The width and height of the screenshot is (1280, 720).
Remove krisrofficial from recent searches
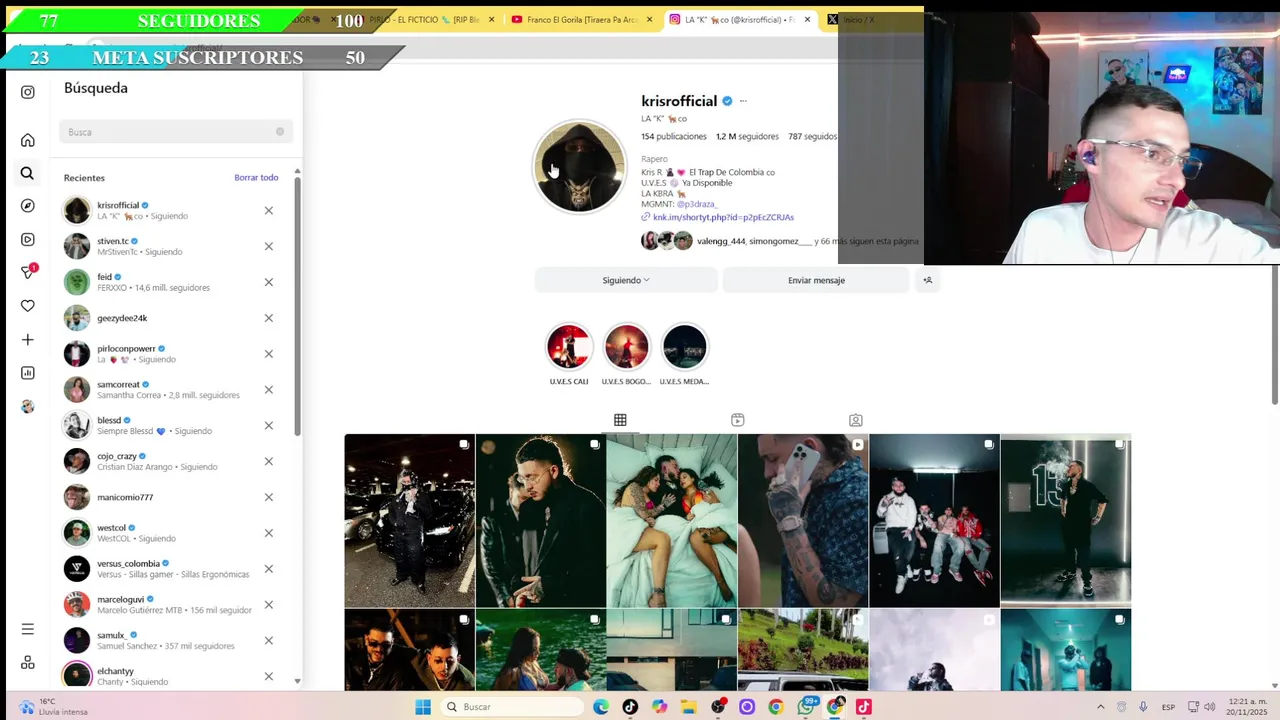pyautogui.click(x=268, y=210)
